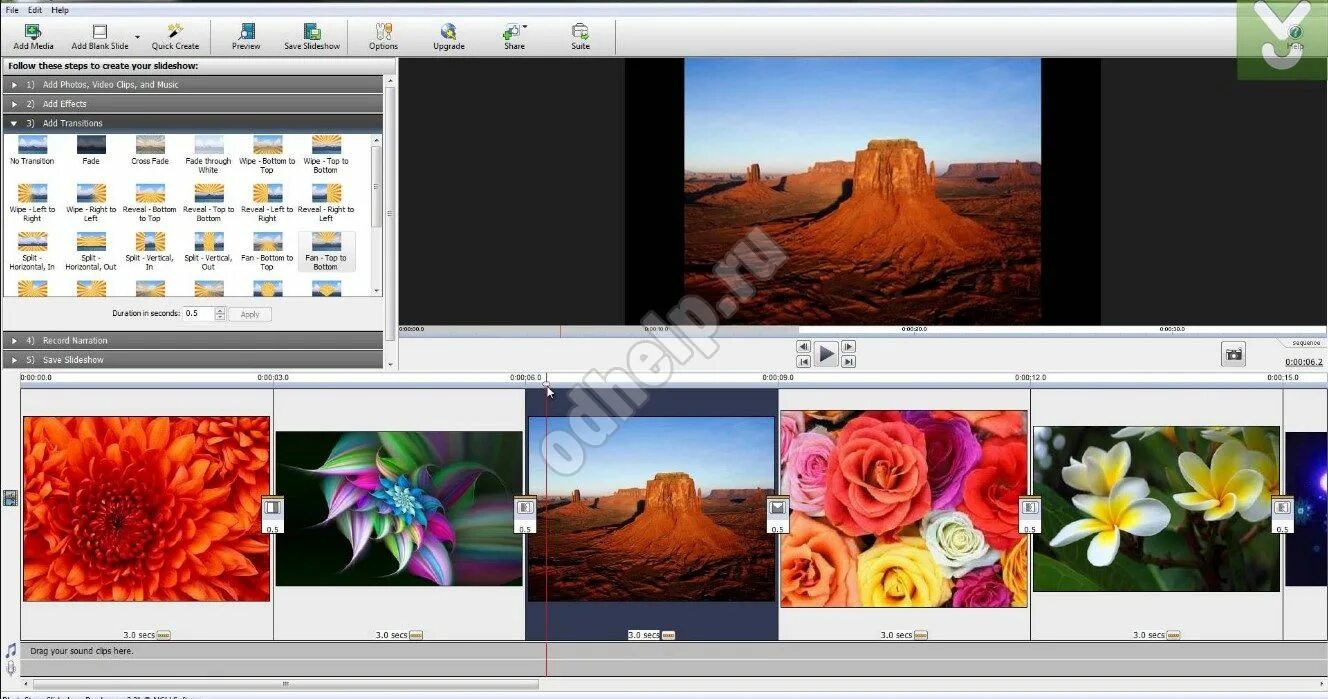Click the Preview toolbar icon
The image size is (1328, 699).
point(246,36)
